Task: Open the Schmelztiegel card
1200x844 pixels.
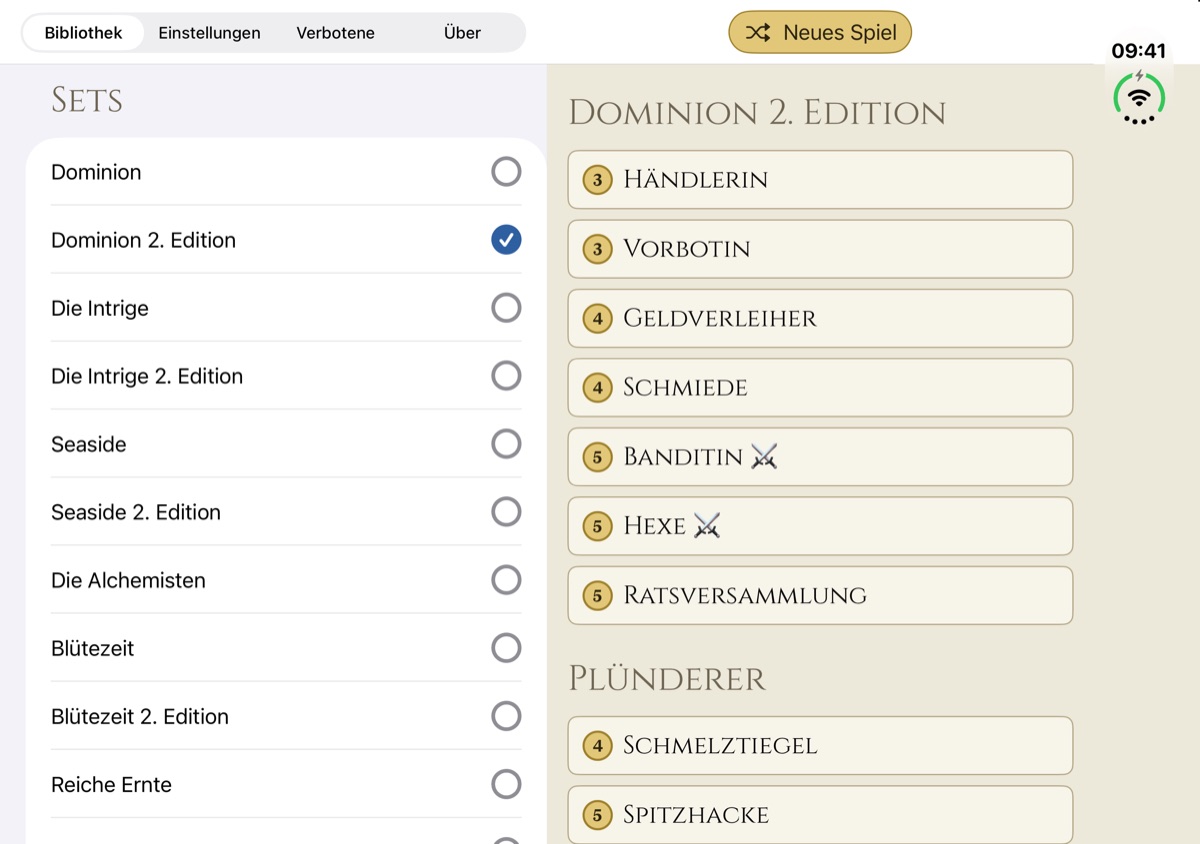Action: (x=820, y=746)
